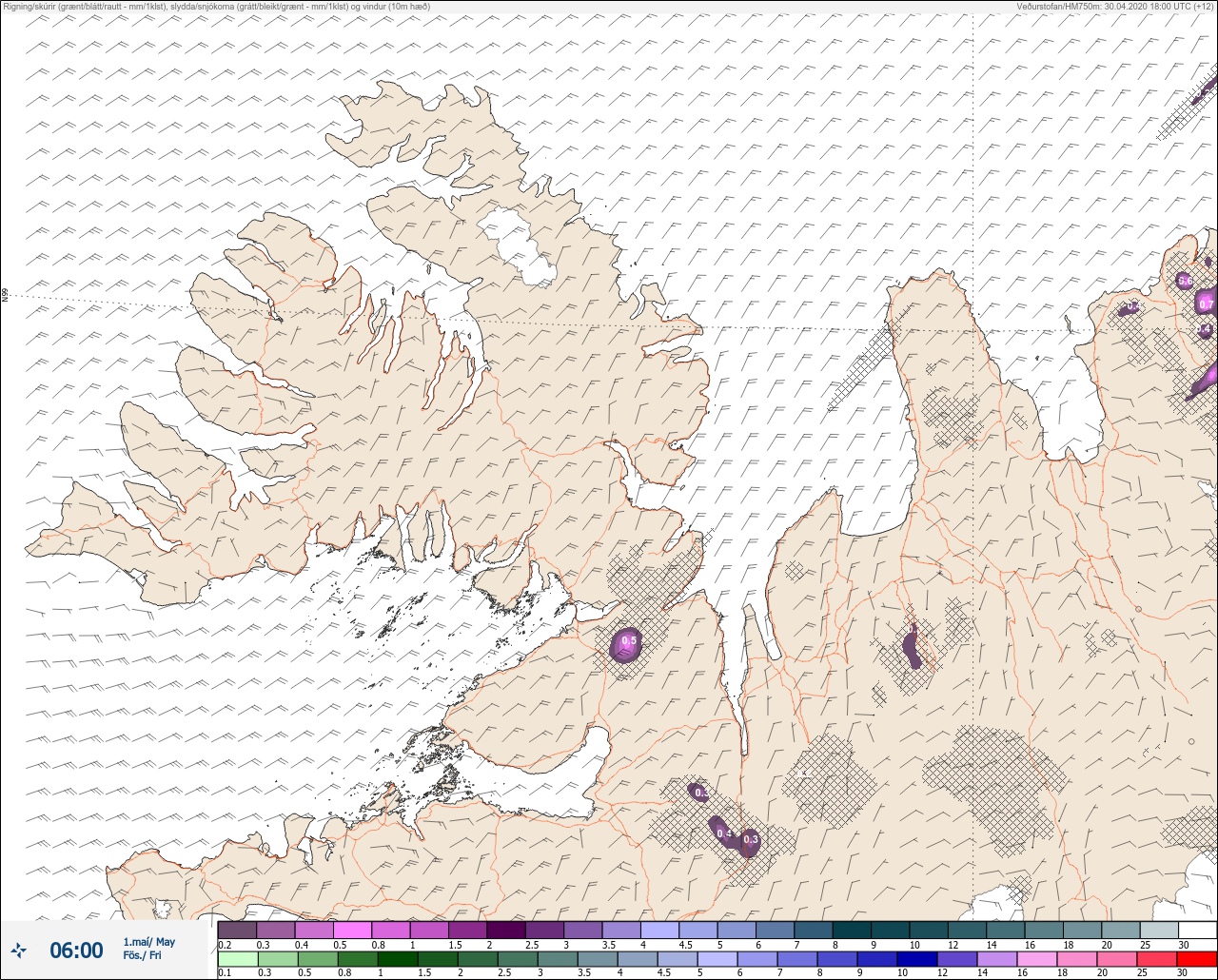Image resolution: width=1218 pixels, height=980 pixels.
Task: Select the darkest purple snow swatch labeled 2
Action: [505, 930]
